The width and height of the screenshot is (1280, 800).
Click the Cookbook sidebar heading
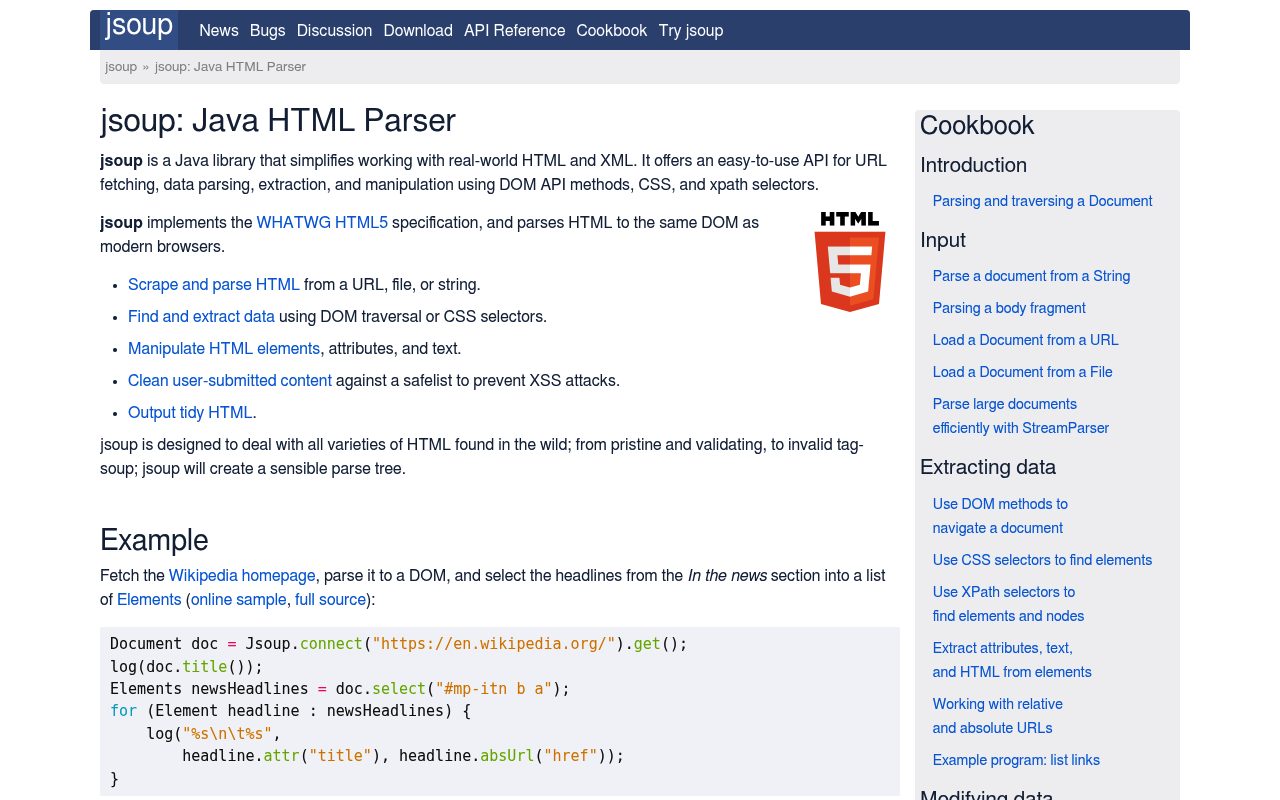(977, 126)
